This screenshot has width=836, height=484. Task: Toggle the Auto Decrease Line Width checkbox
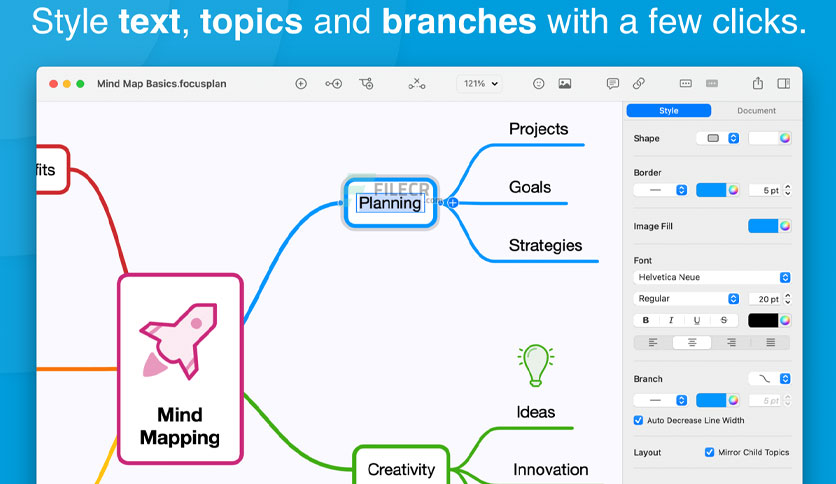(x=638, y=420)
